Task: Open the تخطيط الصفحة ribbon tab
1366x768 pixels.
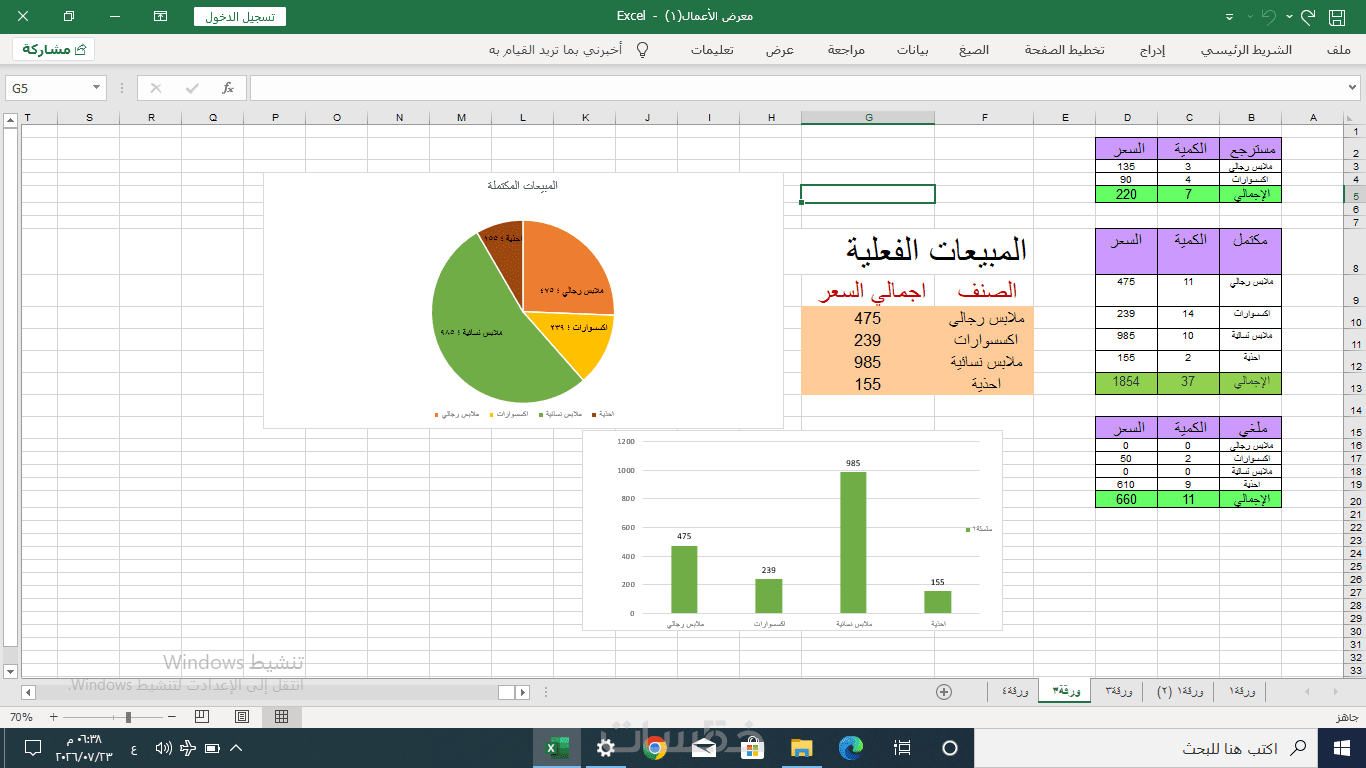Action: pyautogui.click(x=1064, y=50)
